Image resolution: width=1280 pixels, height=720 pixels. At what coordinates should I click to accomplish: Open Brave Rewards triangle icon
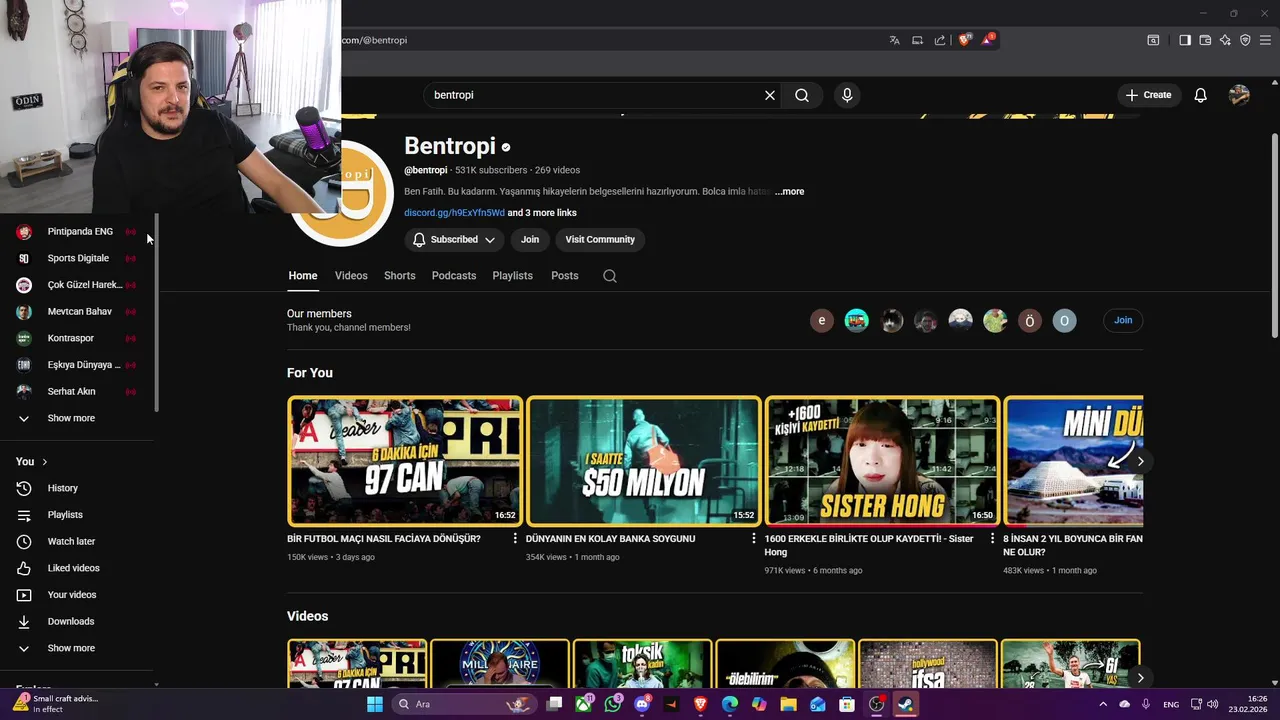pyautogui.click(x=988, y=40)
